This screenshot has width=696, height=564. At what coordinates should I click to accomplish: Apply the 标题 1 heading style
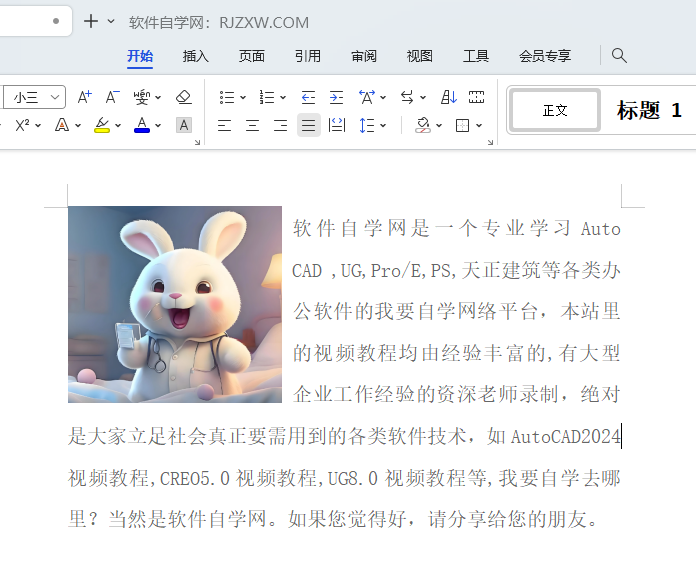click(649, 110)
